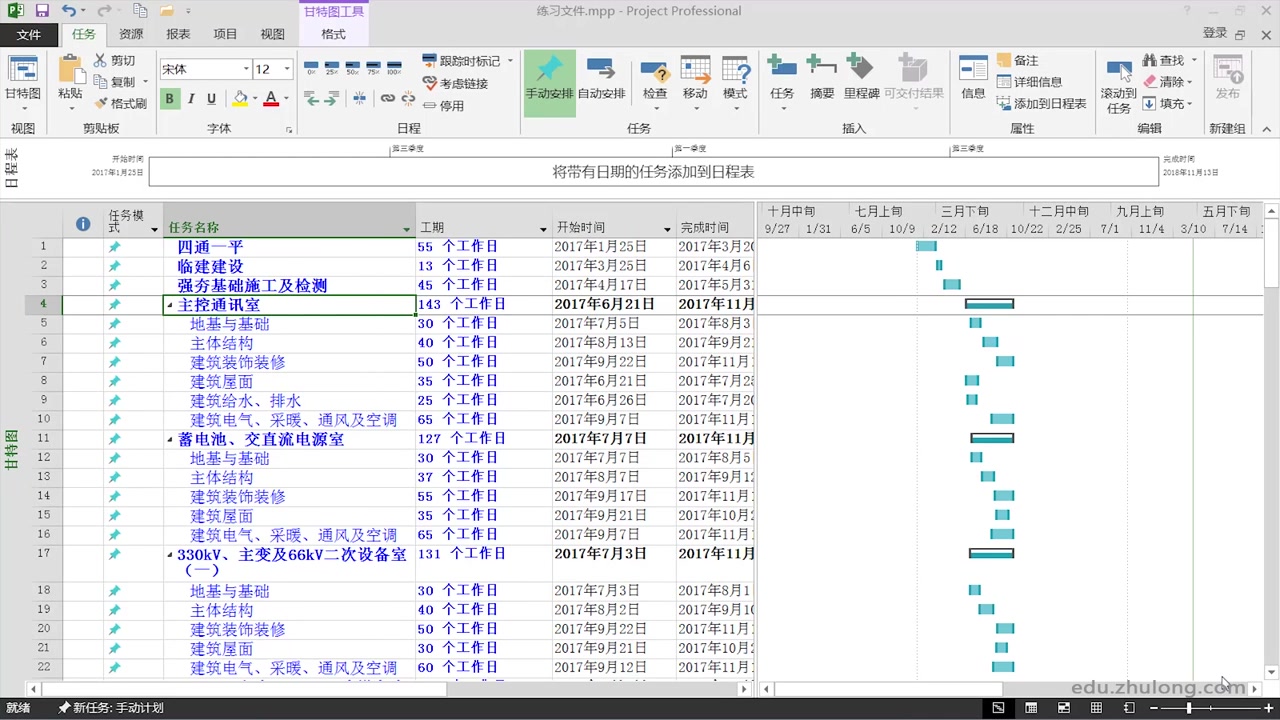Toggle underline formatting on selected text
This screenshot has height=720, width=1280.
pyautogui.click(x=211, y=100)
